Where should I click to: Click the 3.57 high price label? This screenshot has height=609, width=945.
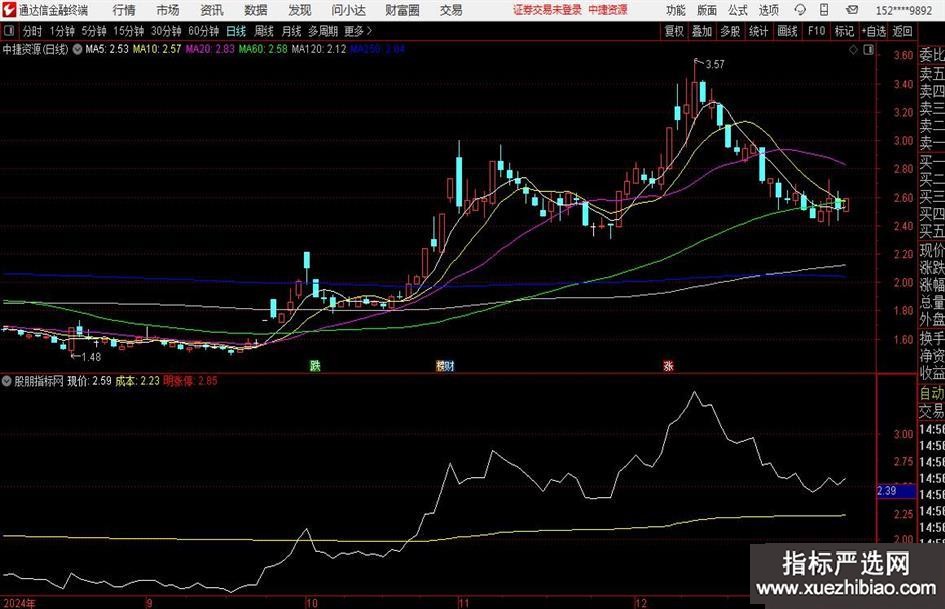[715, 65]
